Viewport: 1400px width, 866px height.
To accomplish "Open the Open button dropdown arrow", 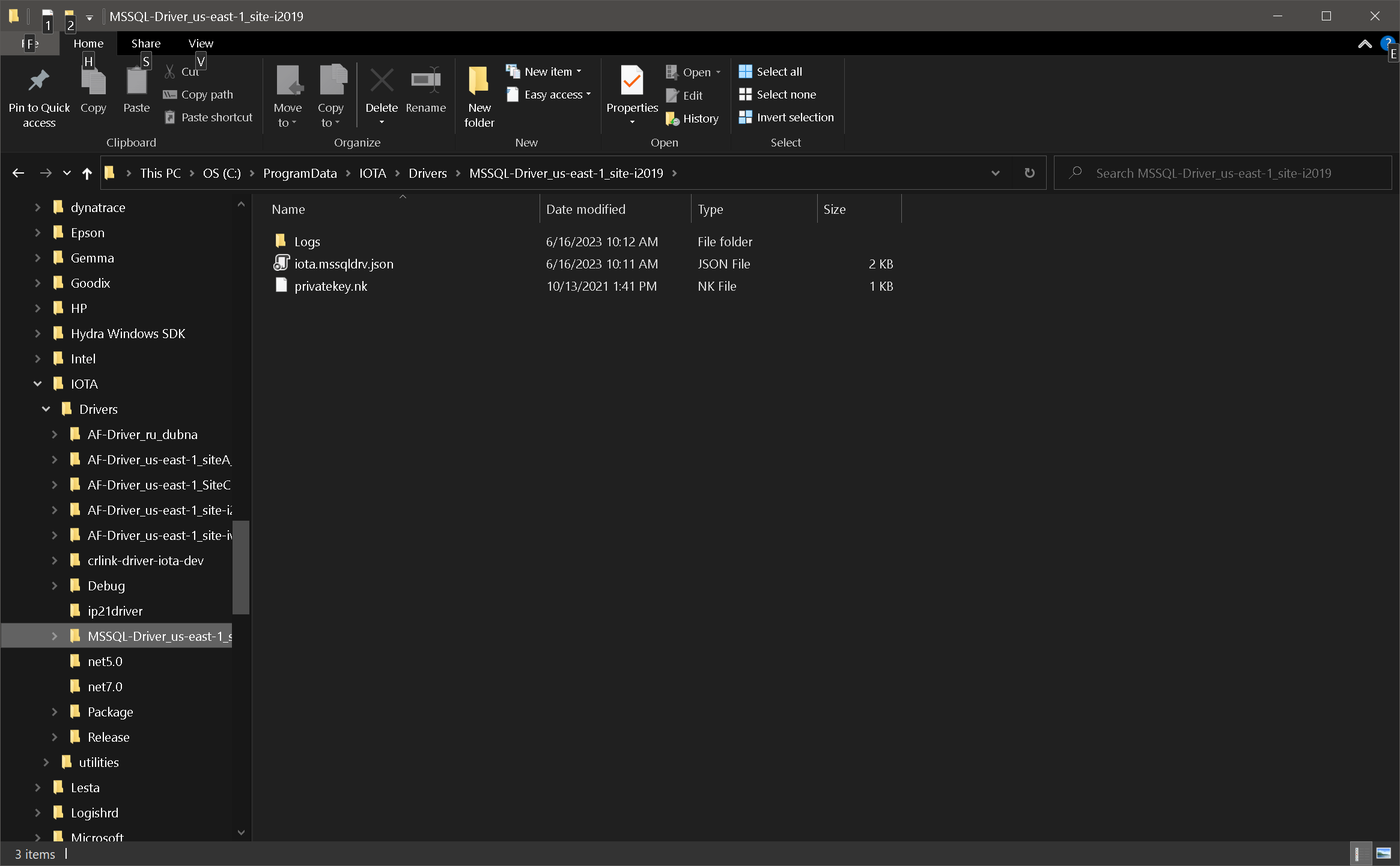I will (x=718, y=72).
